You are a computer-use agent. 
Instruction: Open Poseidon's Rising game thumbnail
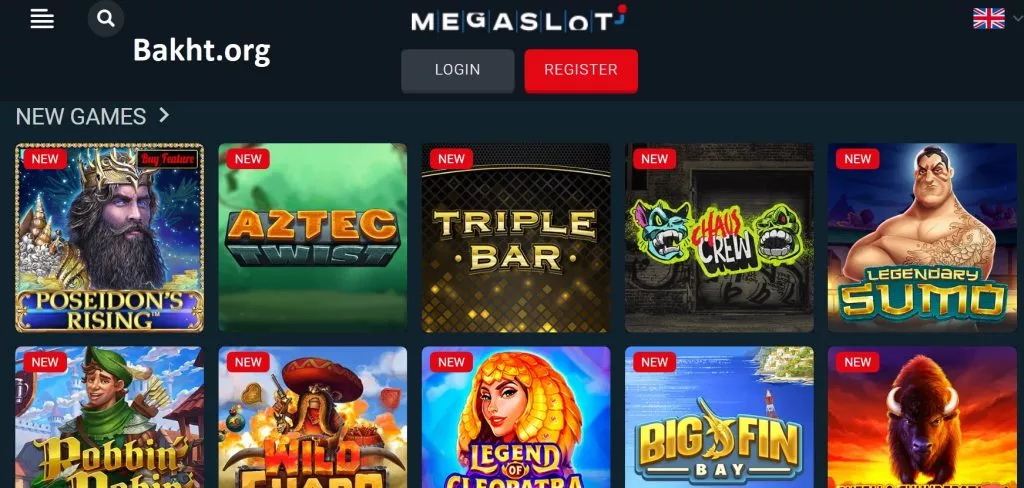click(110, 238)
